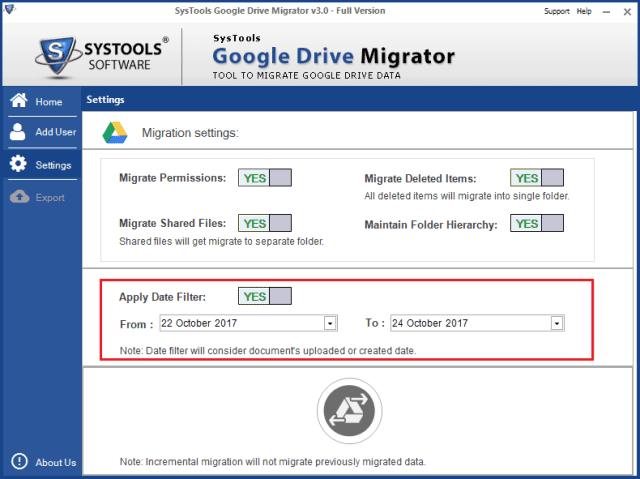Viewport: 640px width, 479px height.
Task: Open the From date dropdown arrow
Action: [x=330, y=324]
